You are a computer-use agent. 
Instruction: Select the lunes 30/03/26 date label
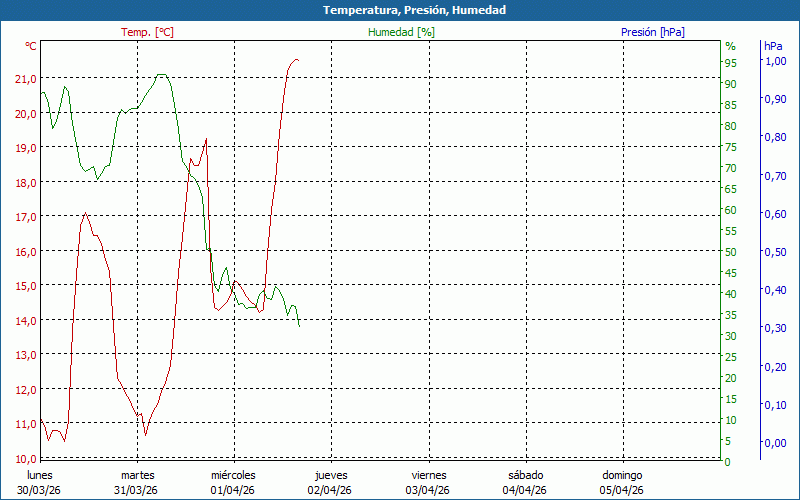(39, 483)
